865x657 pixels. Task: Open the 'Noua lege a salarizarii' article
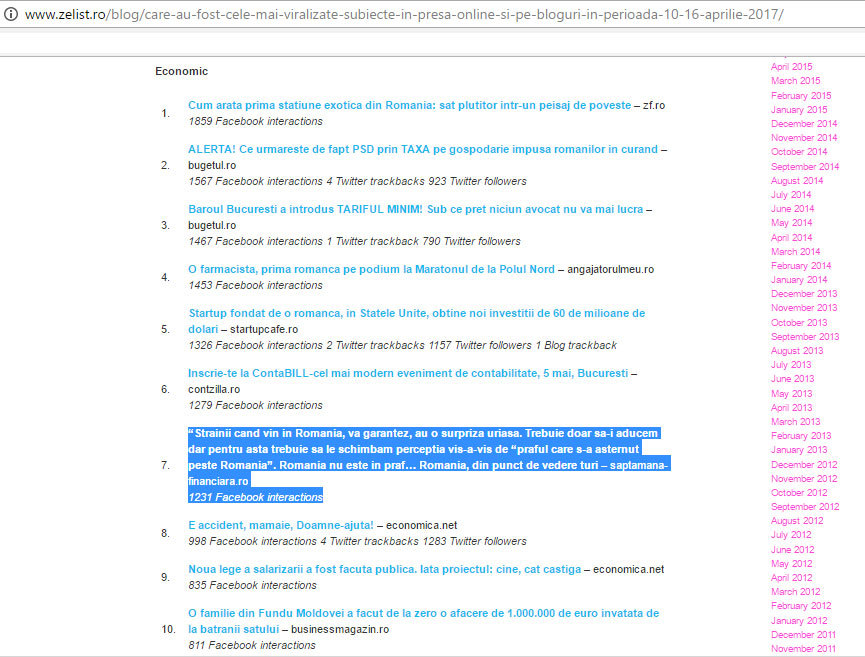click(384, 569)
